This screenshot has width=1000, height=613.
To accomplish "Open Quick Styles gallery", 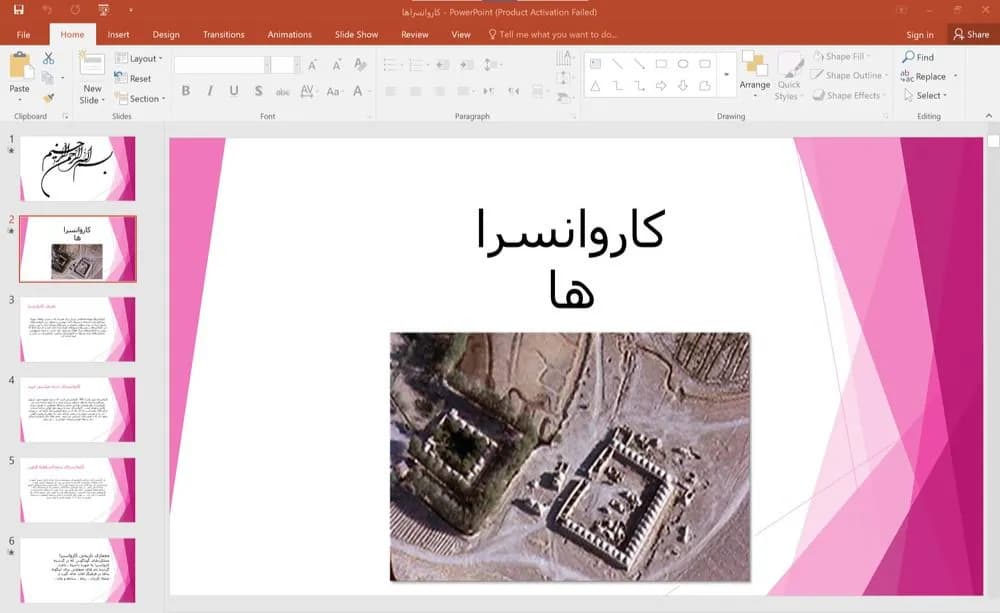I will coord(790,77).
